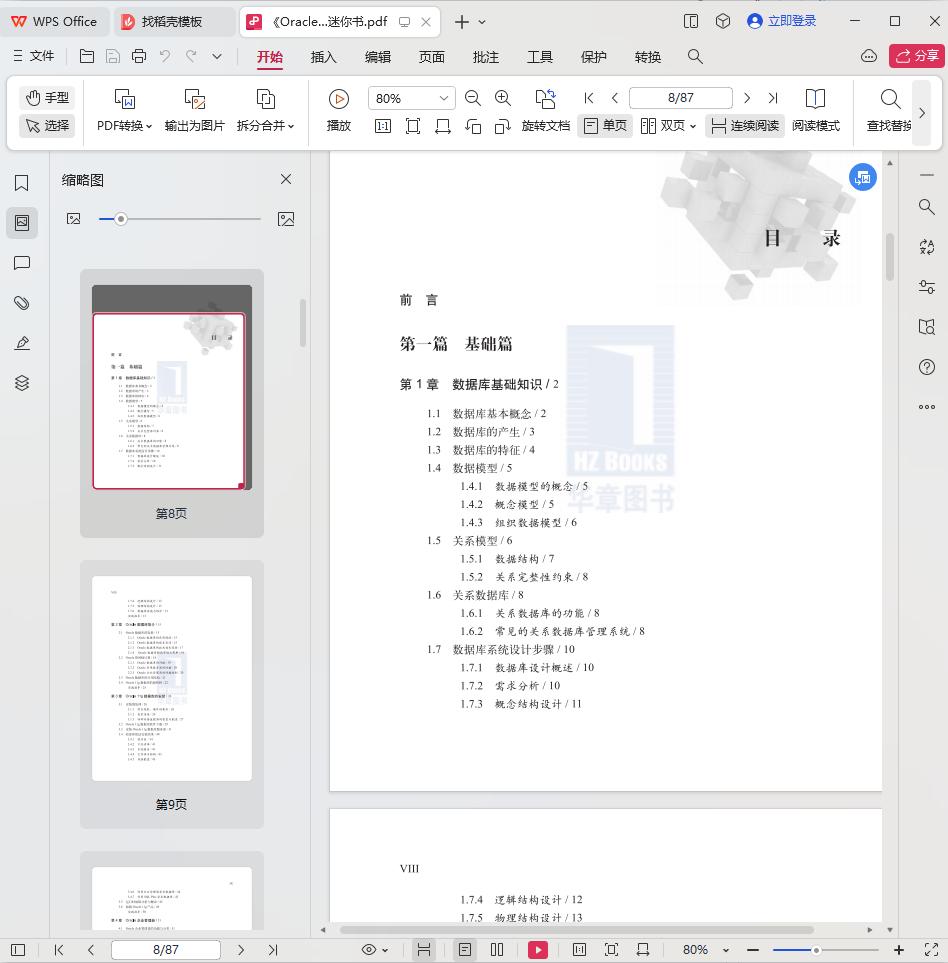Viewport: 948px width, 963px height.
Task: Click the 分享 share button
Action: point(917,57)
